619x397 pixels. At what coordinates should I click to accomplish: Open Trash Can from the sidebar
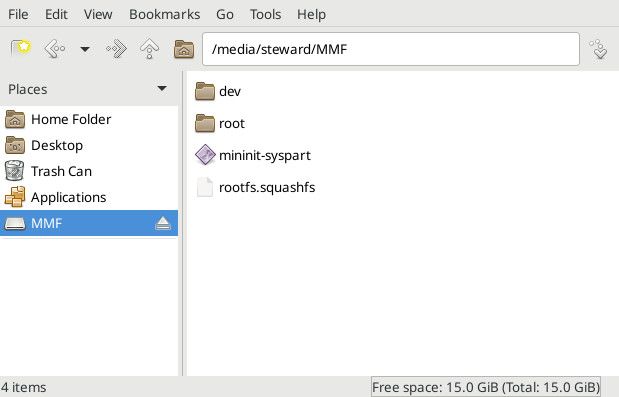(x=89, y=171)
